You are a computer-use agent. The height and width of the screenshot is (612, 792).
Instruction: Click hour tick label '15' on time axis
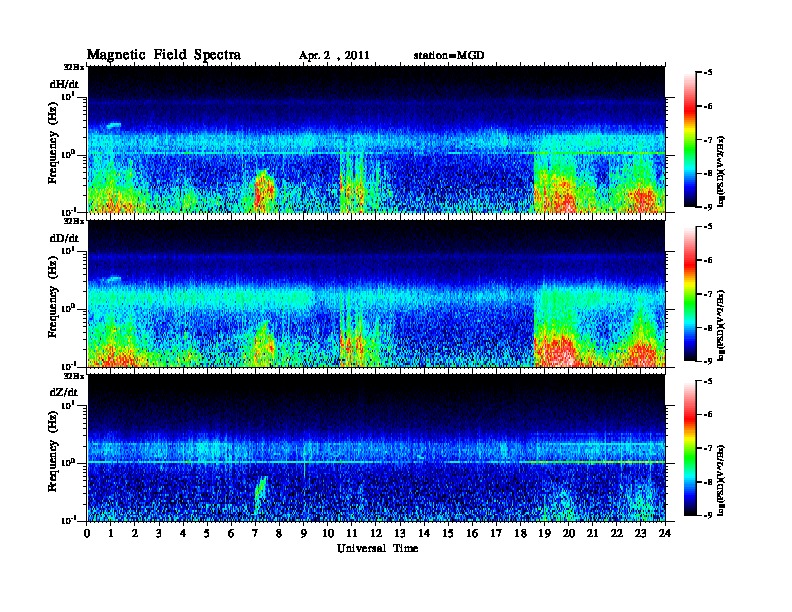pyautogui.click(x=448, y=533)
